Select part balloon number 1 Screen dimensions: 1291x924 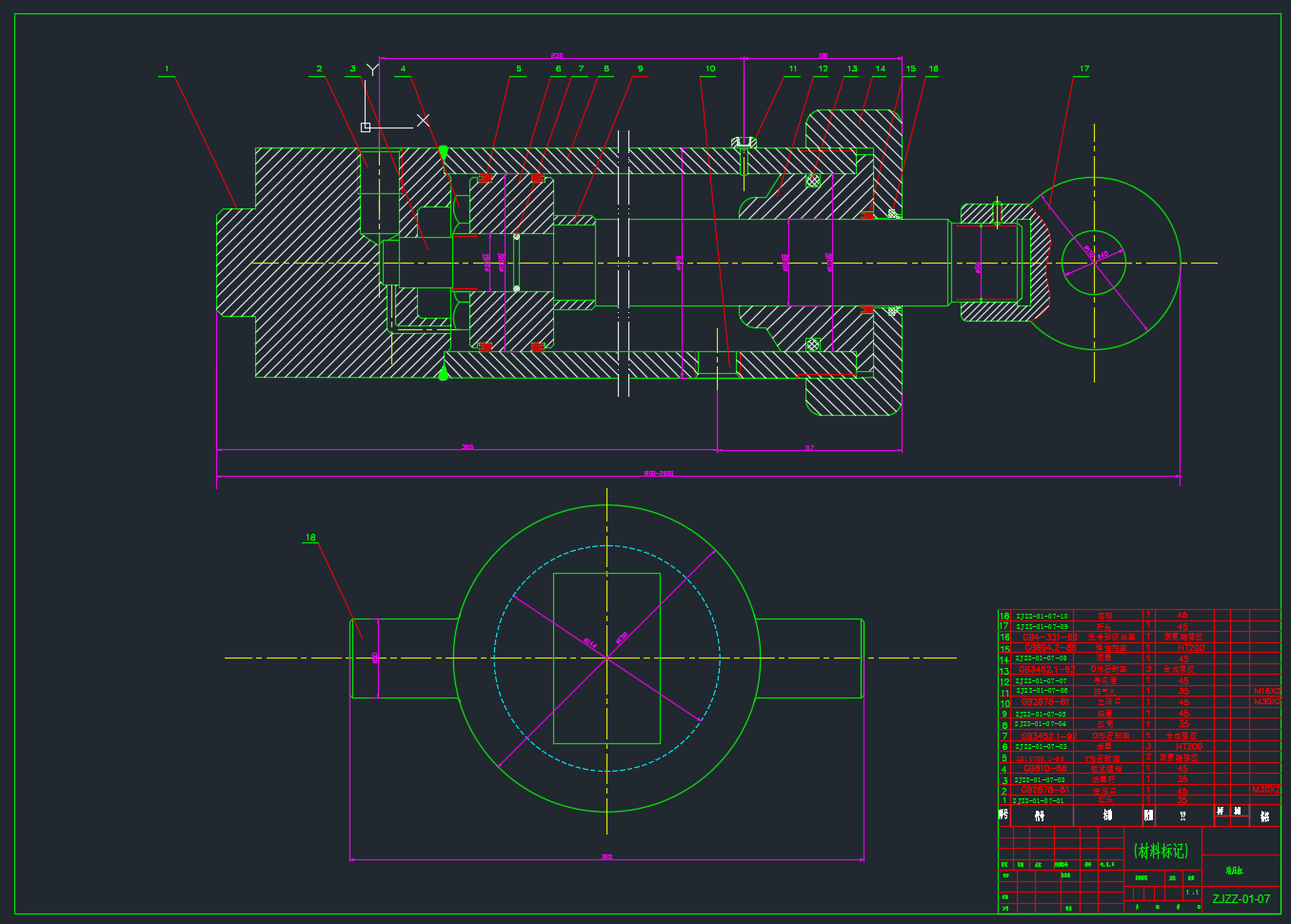click(167, 69)
